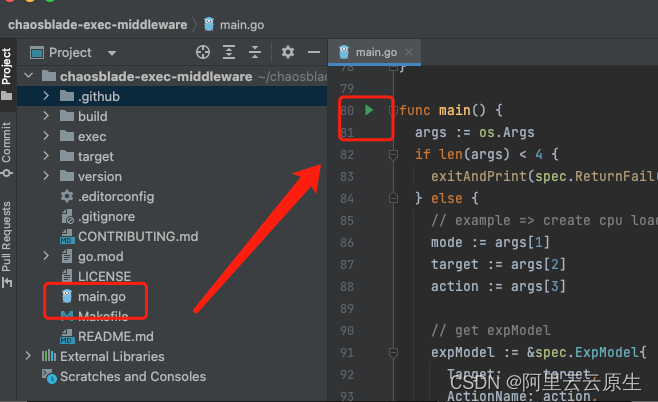Click the '// get expModel' comment
The height and width of the screenshot is (402, 658).
pos(491,331)
